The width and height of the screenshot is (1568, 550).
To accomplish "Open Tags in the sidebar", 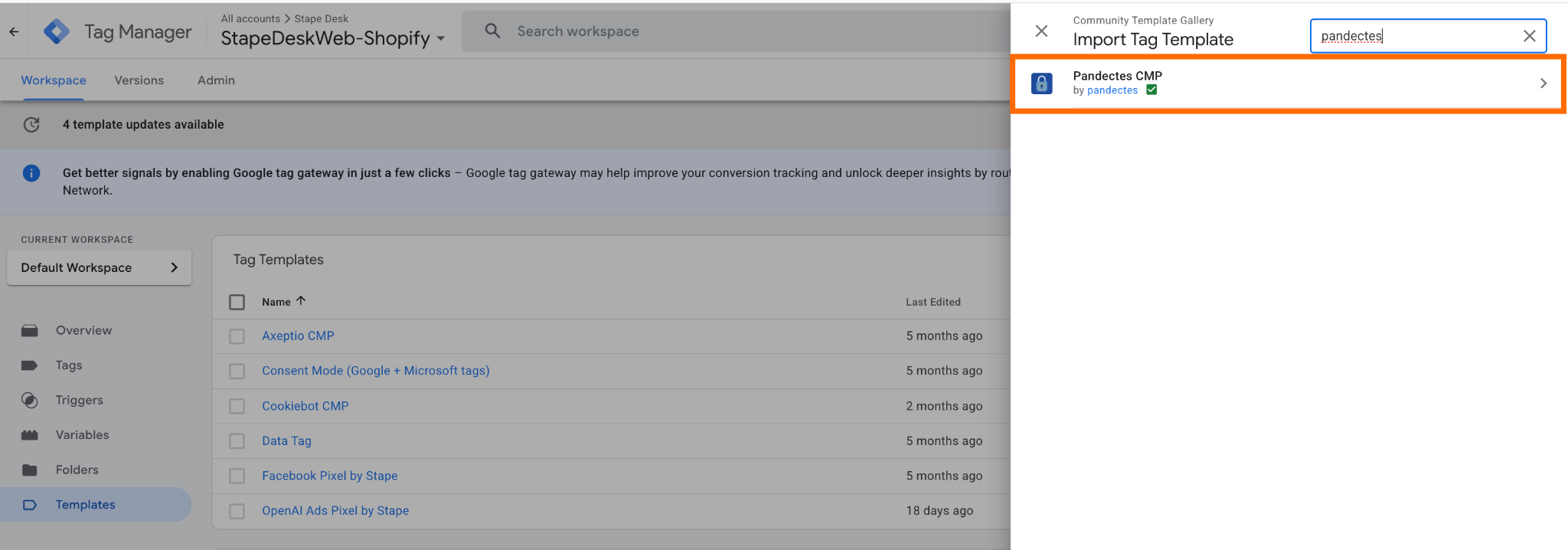I will click(69, 365).
